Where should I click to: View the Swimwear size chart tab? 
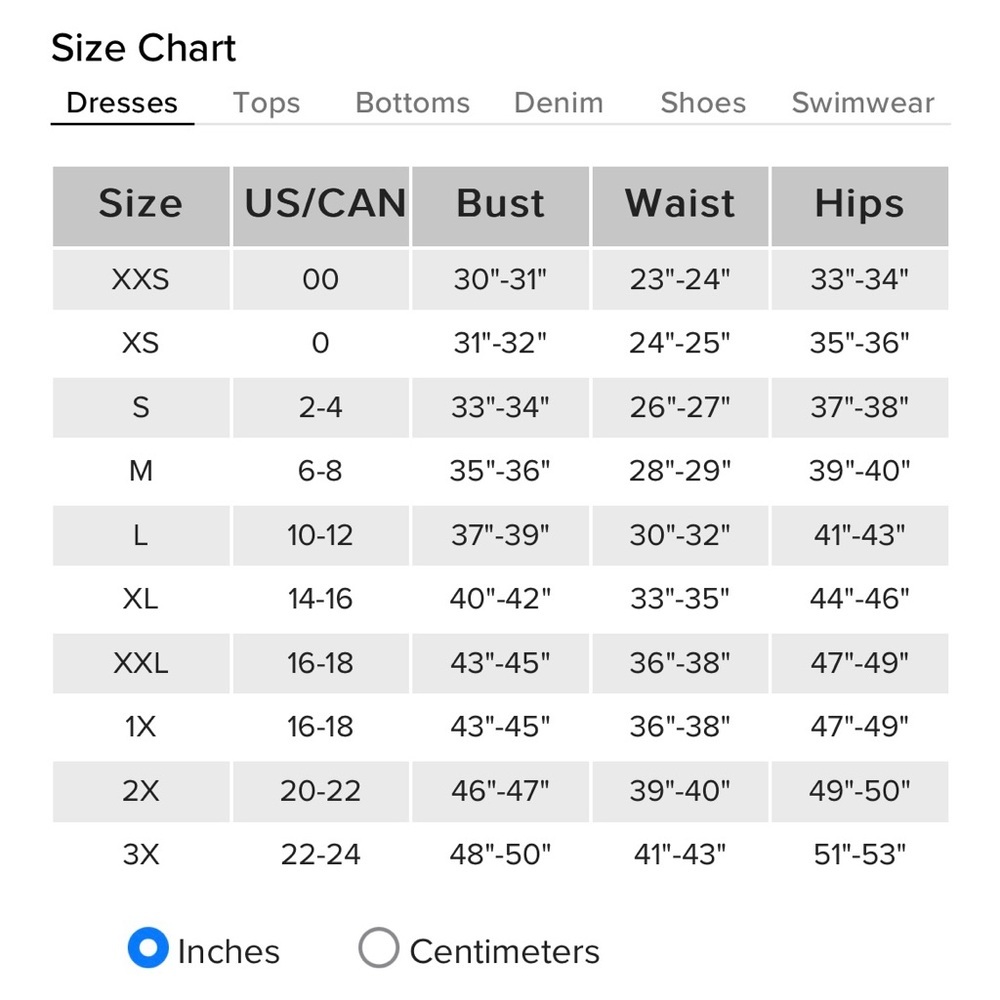click(x=863, y=103)
